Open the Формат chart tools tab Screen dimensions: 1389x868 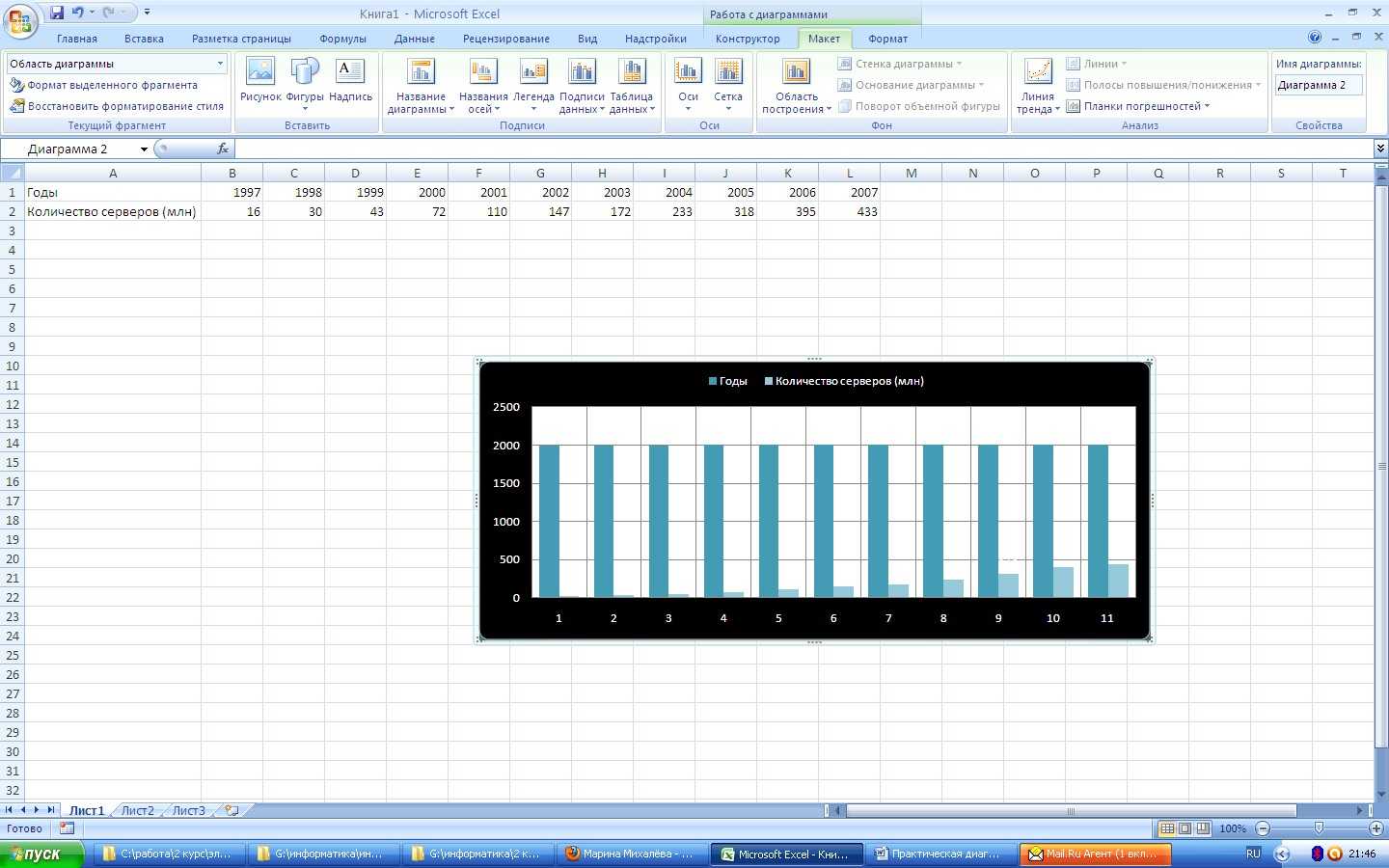[887, 39]
